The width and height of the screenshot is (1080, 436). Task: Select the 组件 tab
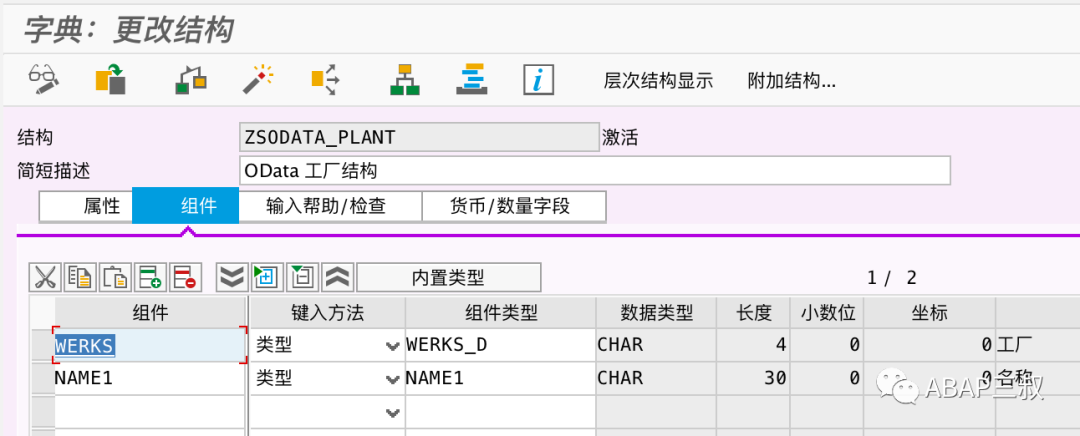point(186,205)
